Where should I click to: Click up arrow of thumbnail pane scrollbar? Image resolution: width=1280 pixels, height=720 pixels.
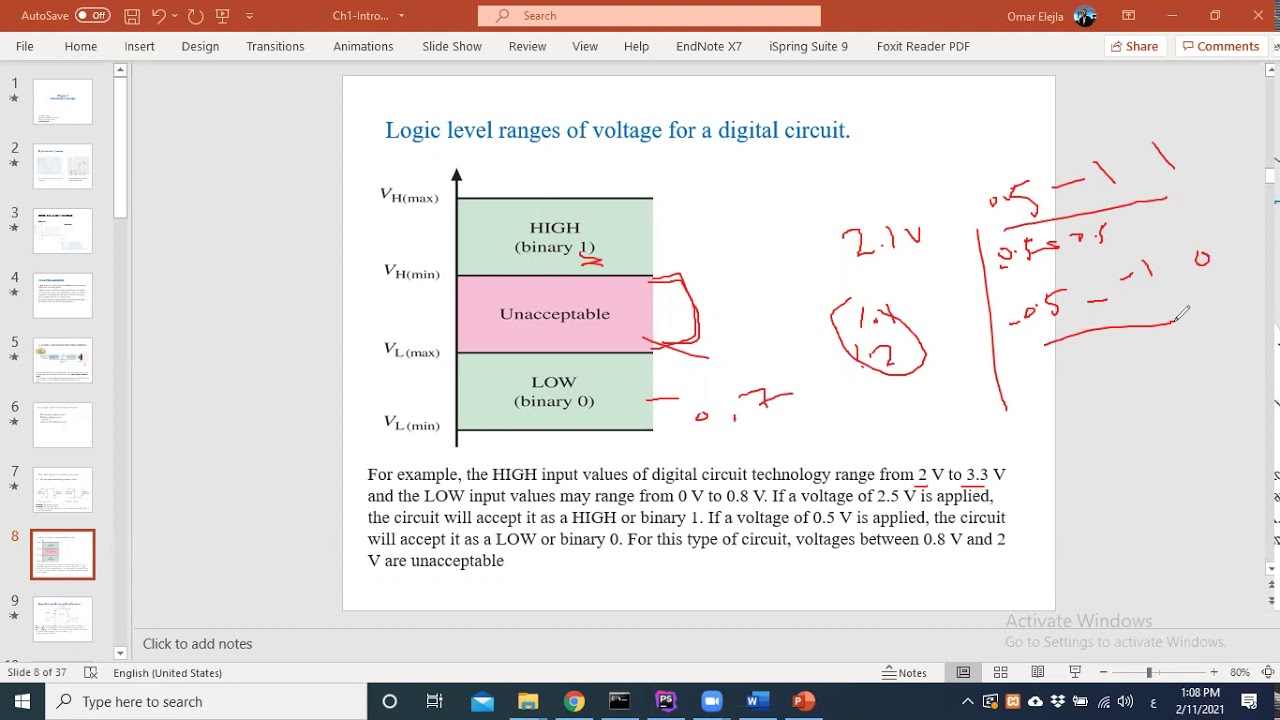point(120,70)
